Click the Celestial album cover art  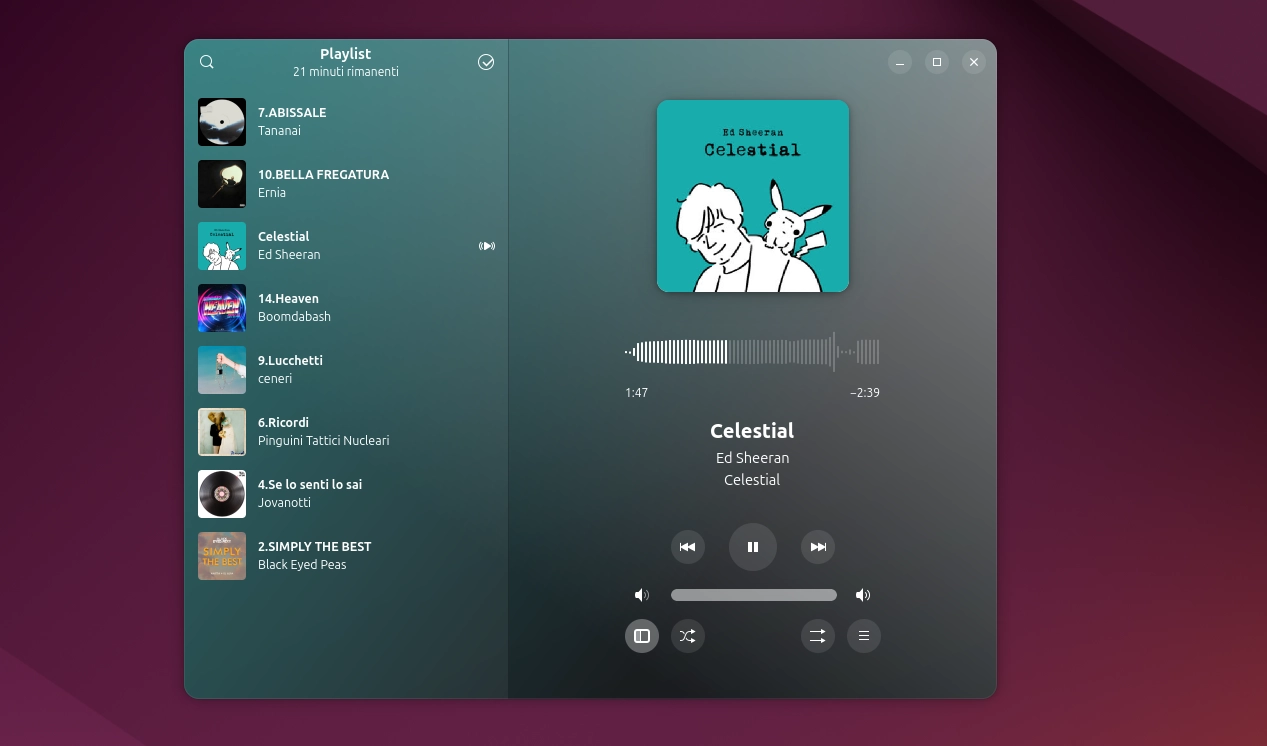(x=753, y=196)
